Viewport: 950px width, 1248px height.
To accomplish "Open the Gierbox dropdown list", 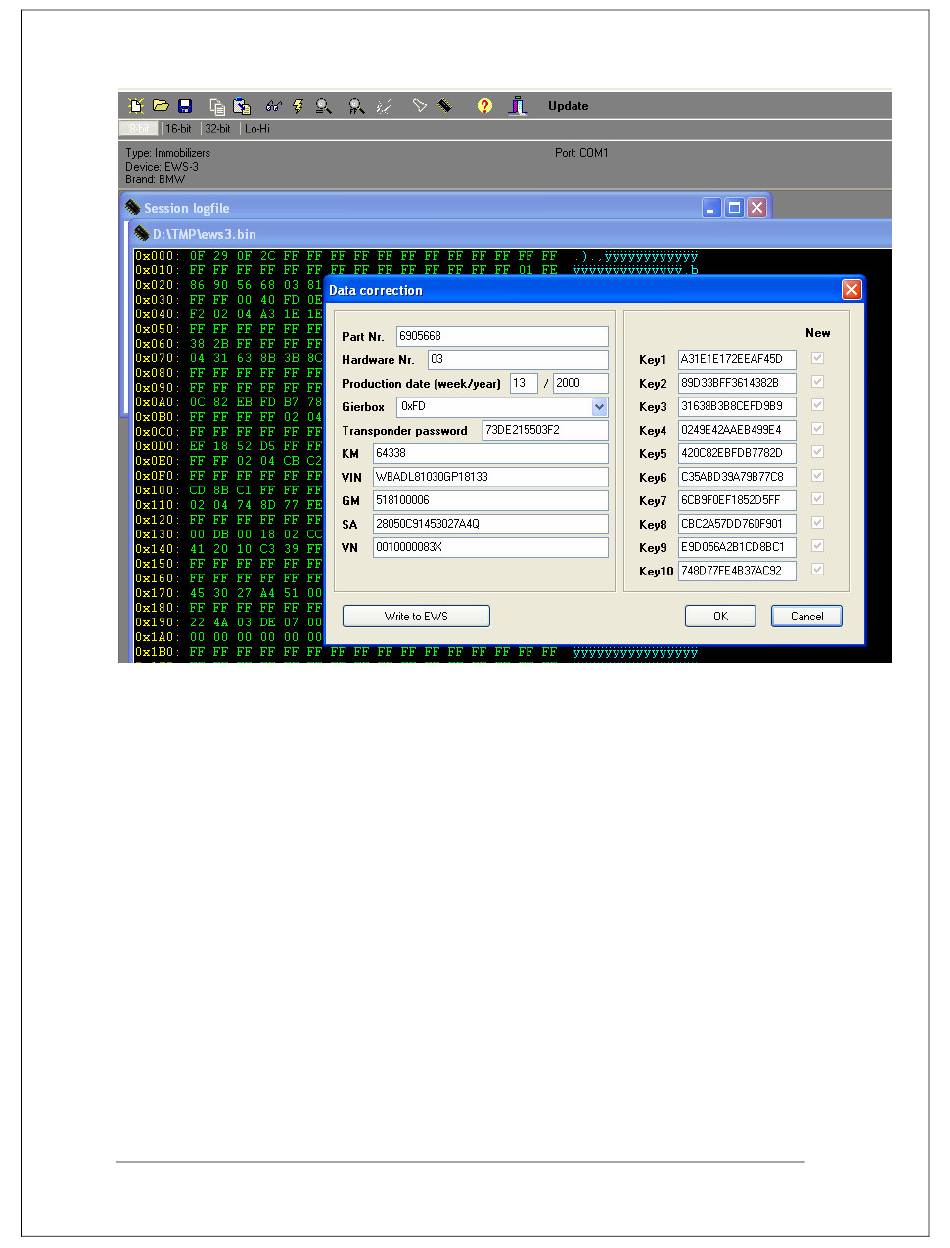I will click(599, 407).
